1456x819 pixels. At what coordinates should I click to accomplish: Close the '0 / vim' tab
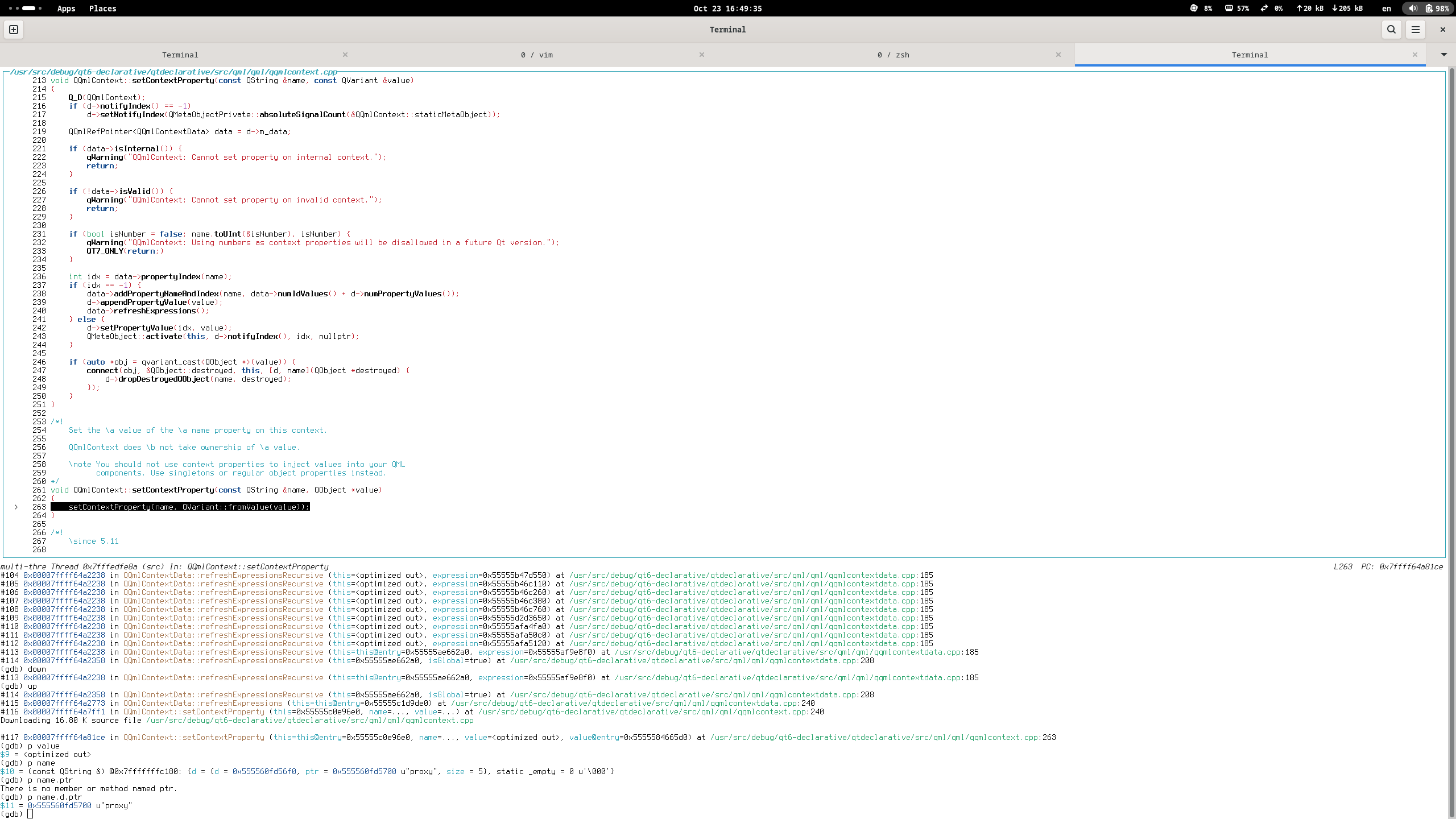701,55
